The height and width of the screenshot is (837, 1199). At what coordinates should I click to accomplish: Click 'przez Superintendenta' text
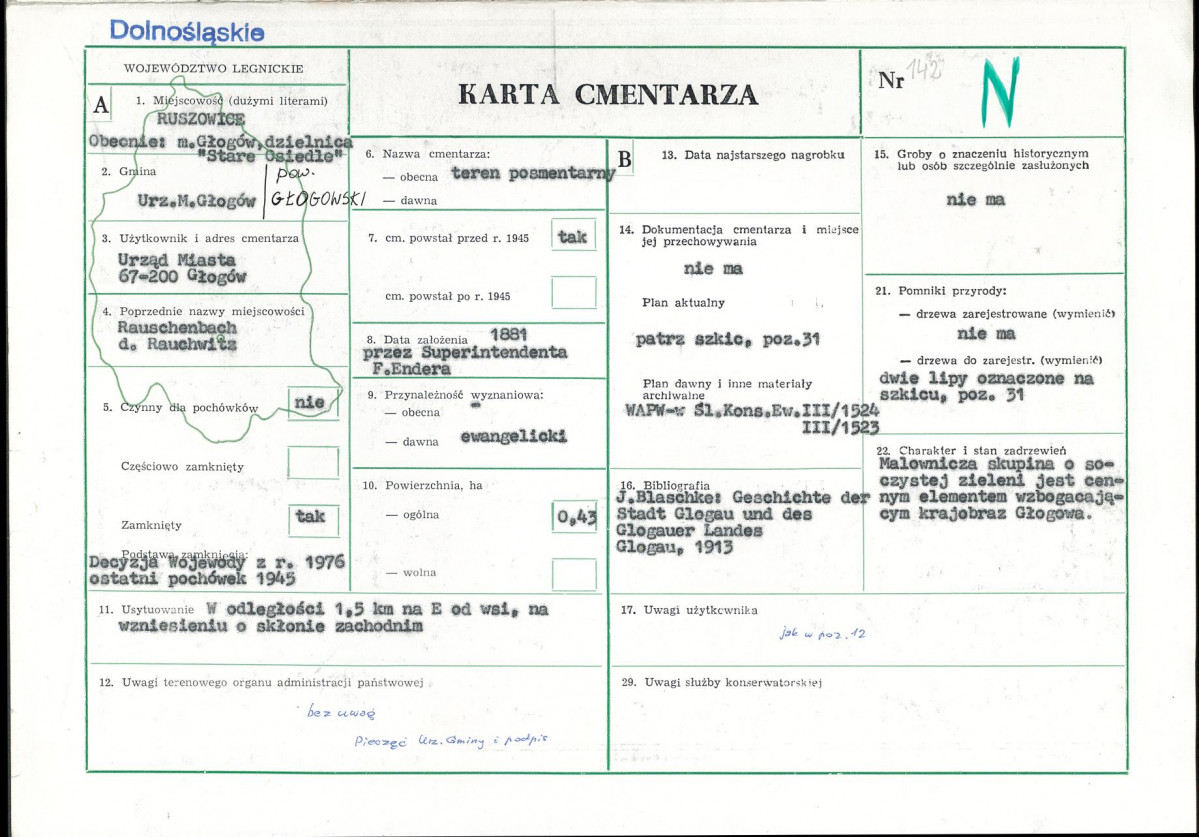465,352
